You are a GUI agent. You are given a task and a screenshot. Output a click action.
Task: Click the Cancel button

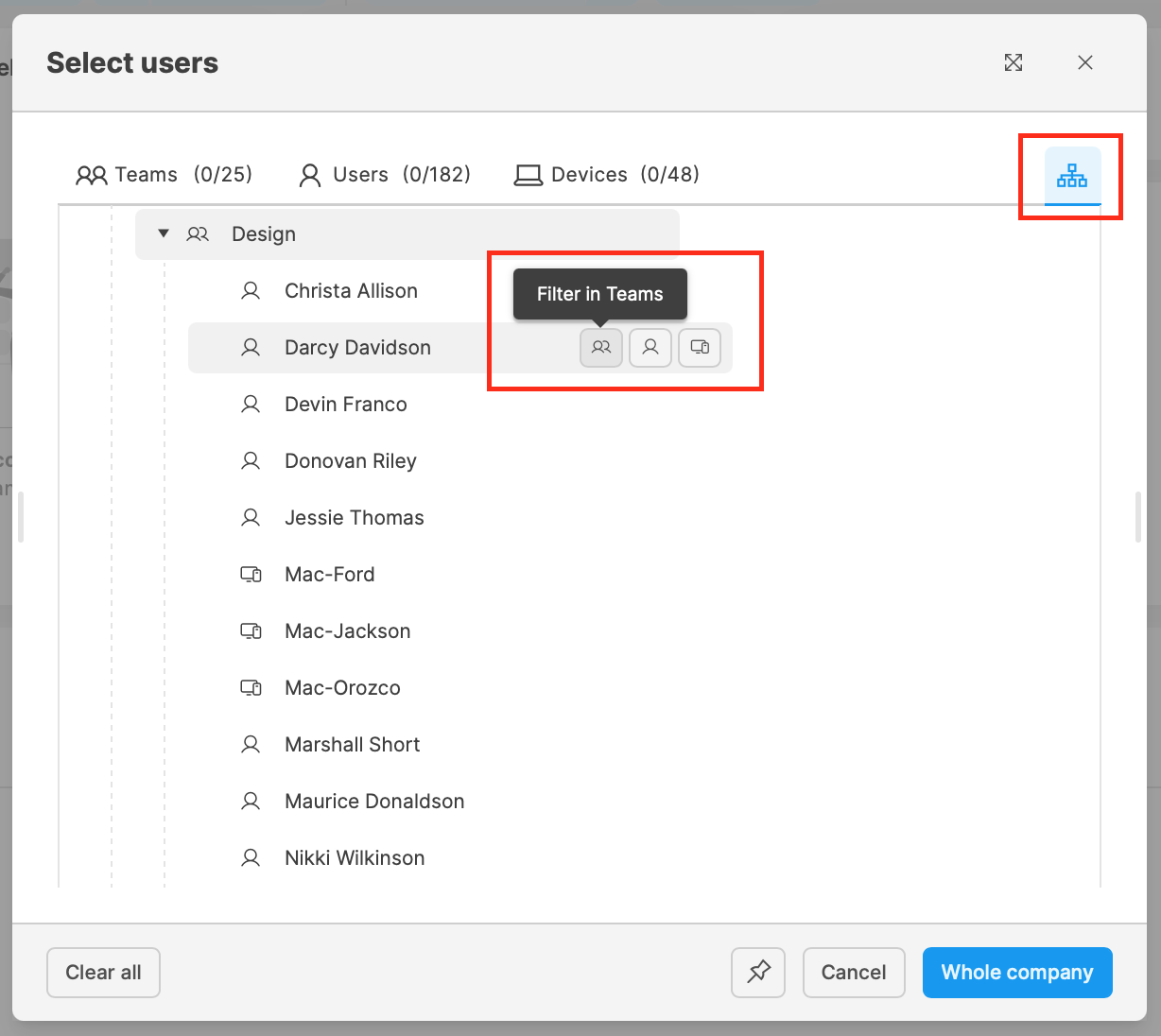tap(853, 973)
